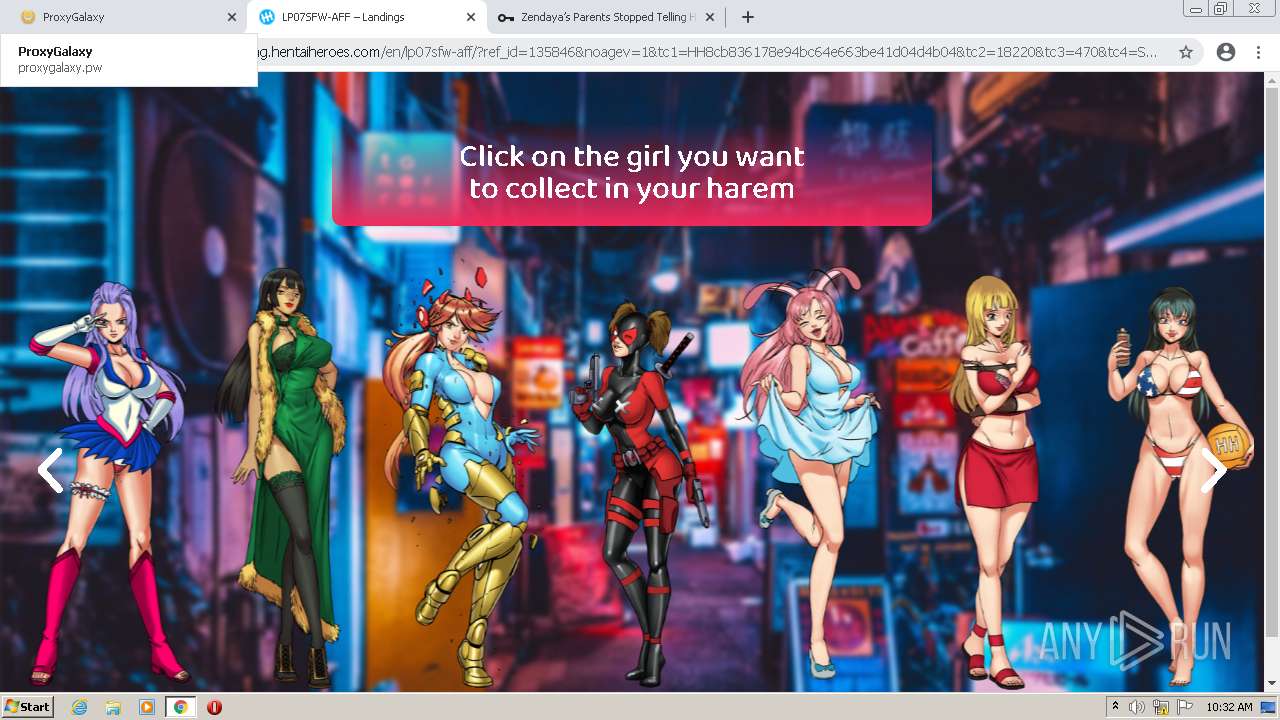This screenshot has width=1280, height=720.
Task: Open the volume speaker tray icon
Action: coord(1137,707)
